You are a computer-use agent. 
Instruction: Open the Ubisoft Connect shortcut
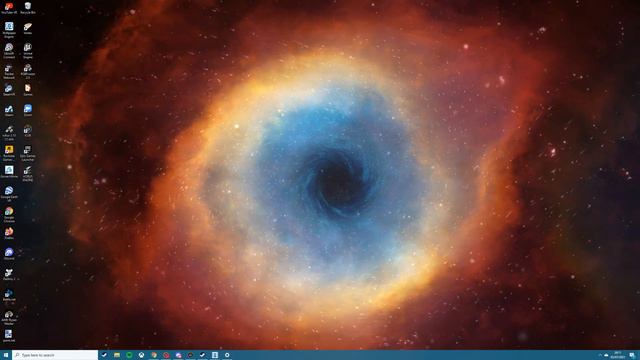[9, 51]
